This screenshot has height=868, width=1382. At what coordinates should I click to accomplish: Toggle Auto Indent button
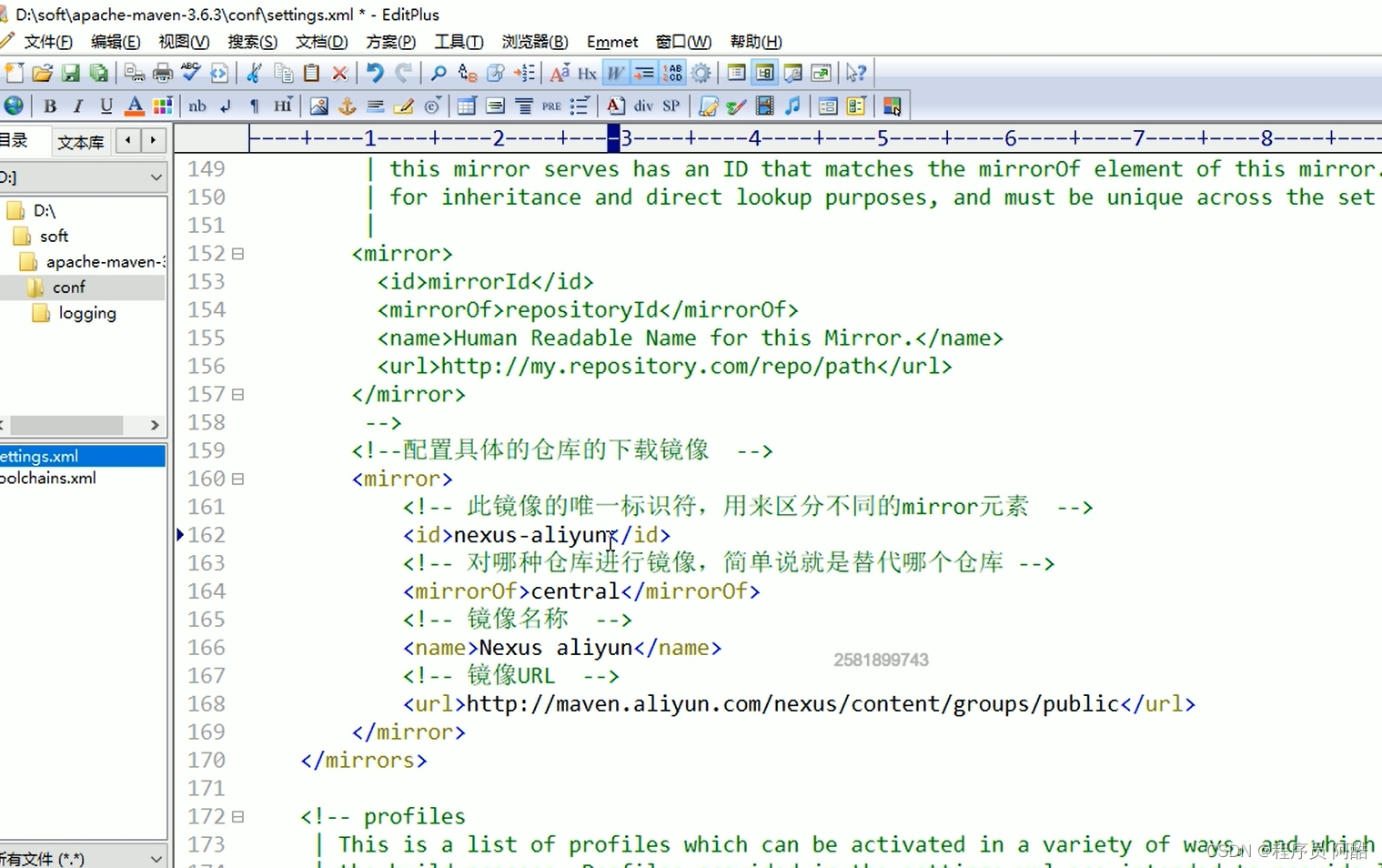(x=644, y=73)
